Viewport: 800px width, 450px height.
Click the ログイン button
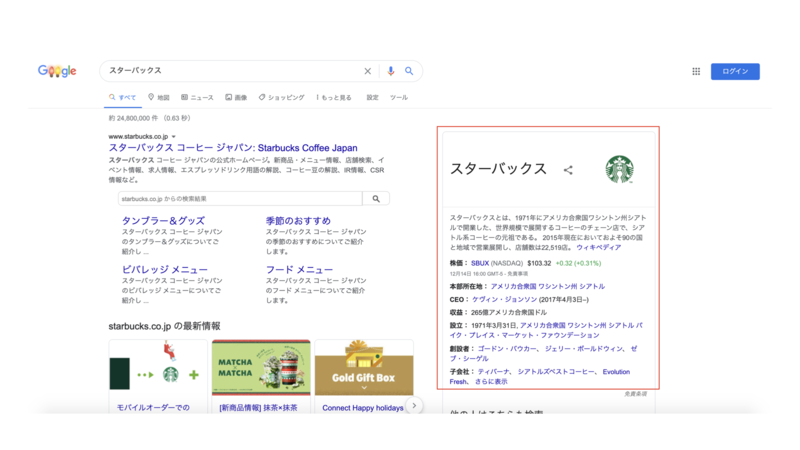coord(735,71)
